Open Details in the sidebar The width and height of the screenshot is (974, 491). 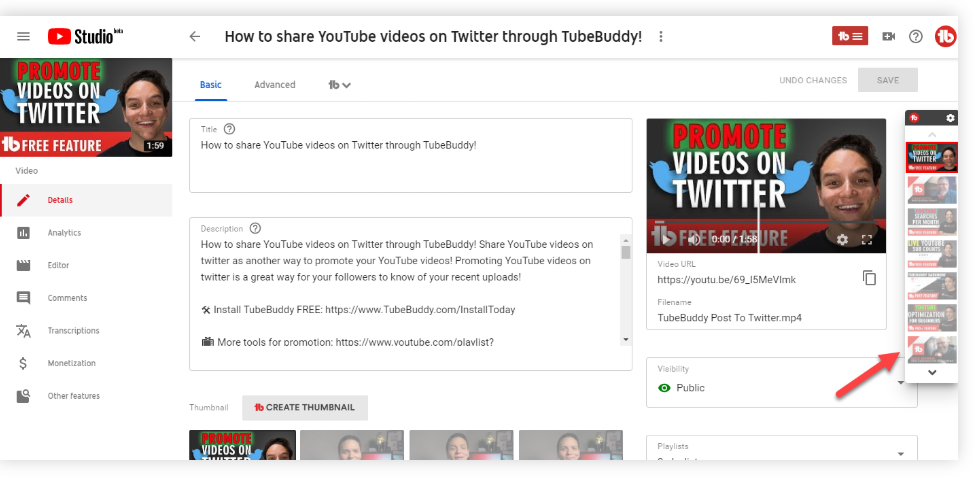coord(86,200)
